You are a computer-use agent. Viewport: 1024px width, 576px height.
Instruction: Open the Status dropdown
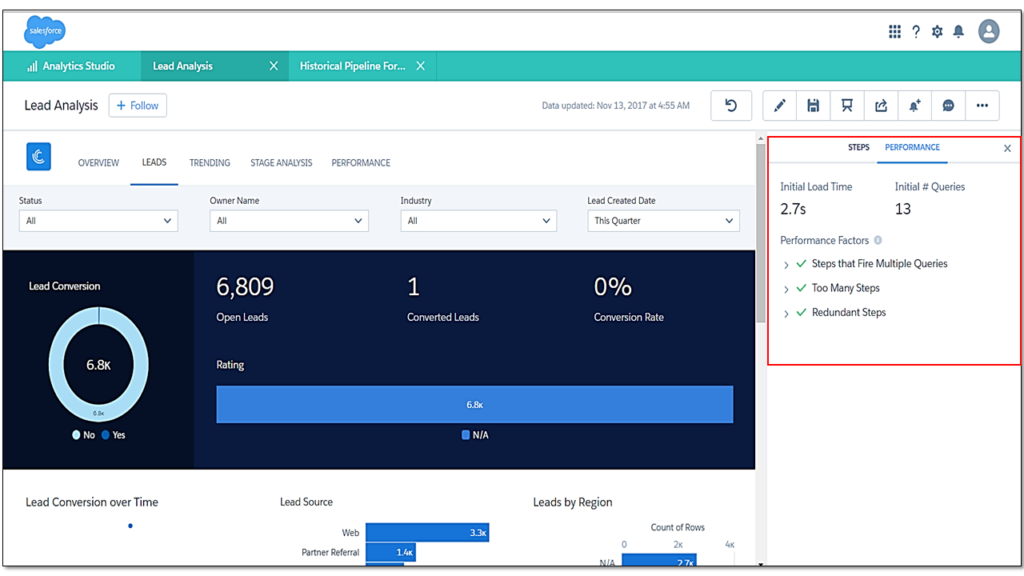tap(98, 221)
